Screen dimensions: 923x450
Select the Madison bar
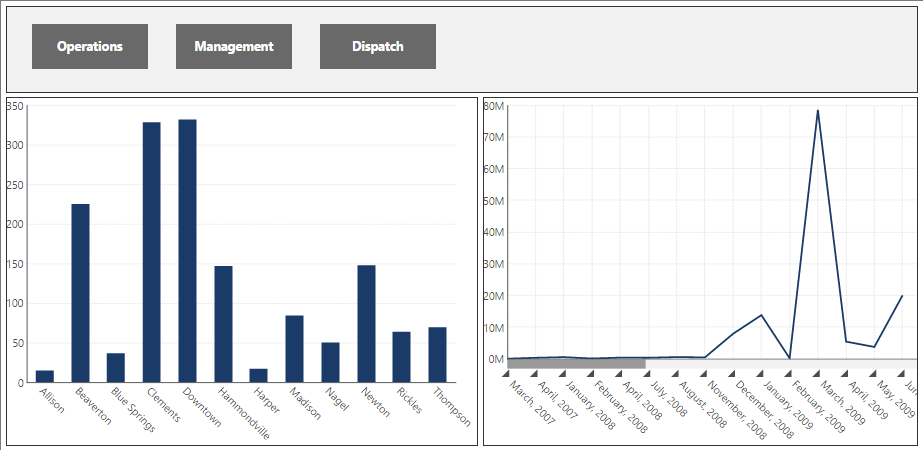click(x=294, y=349)
